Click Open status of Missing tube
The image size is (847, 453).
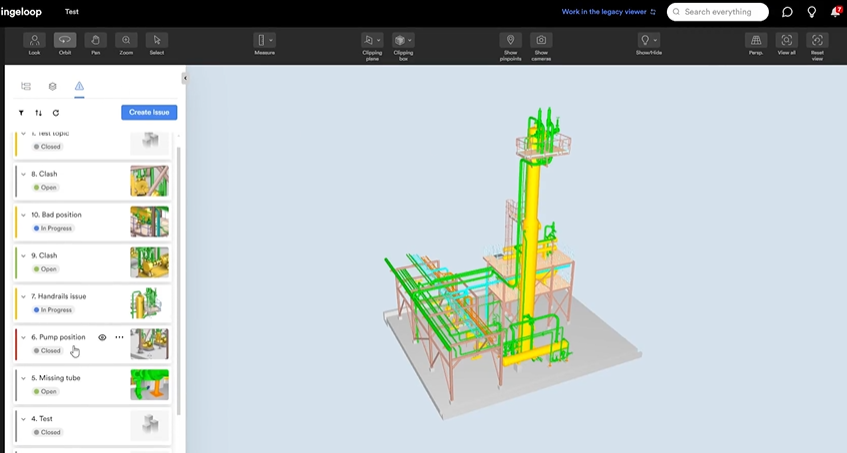point(45,391)
